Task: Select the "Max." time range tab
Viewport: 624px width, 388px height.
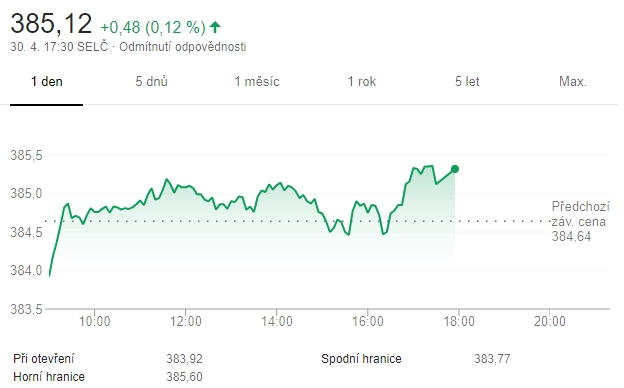Action: [573, 82]
